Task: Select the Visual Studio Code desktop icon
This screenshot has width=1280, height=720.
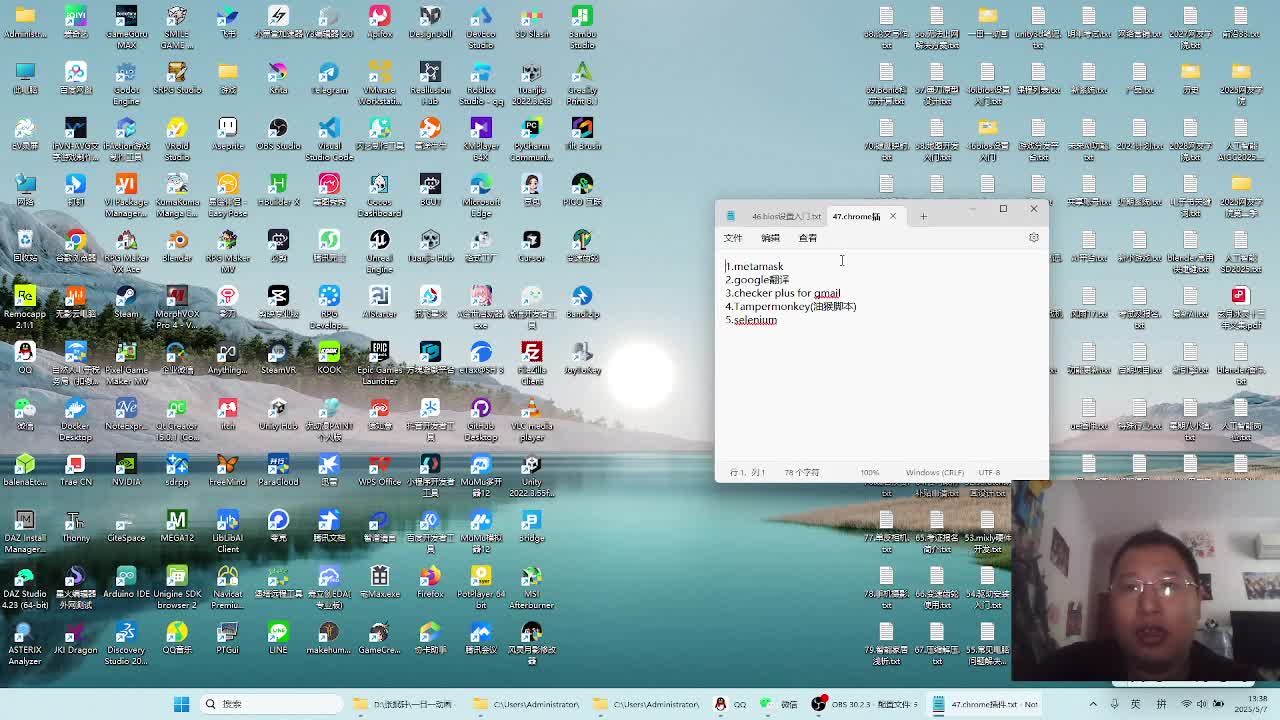Action: coord(329,139)
